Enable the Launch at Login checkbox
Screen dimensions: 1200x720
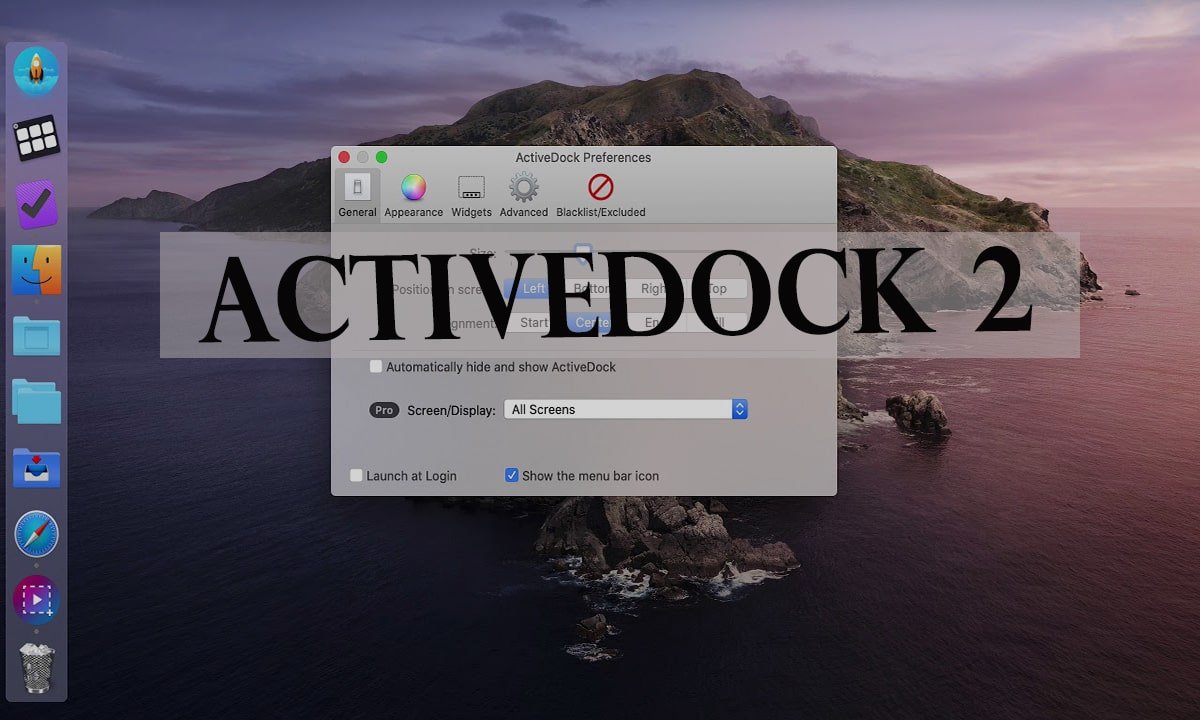[x=356, y=476]
